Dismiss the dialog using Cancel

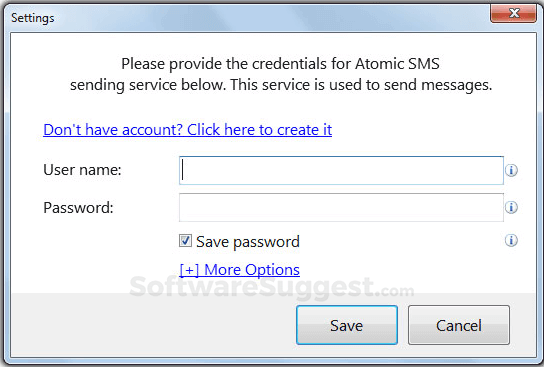[x=459, y=325]
